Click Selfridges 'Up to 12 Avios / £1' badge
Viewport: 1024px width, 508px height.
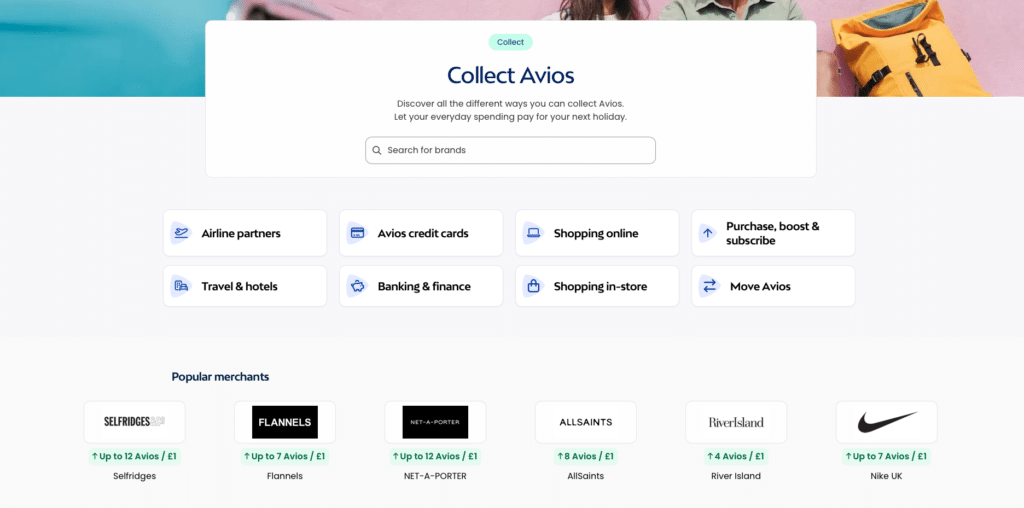point(135,456)
